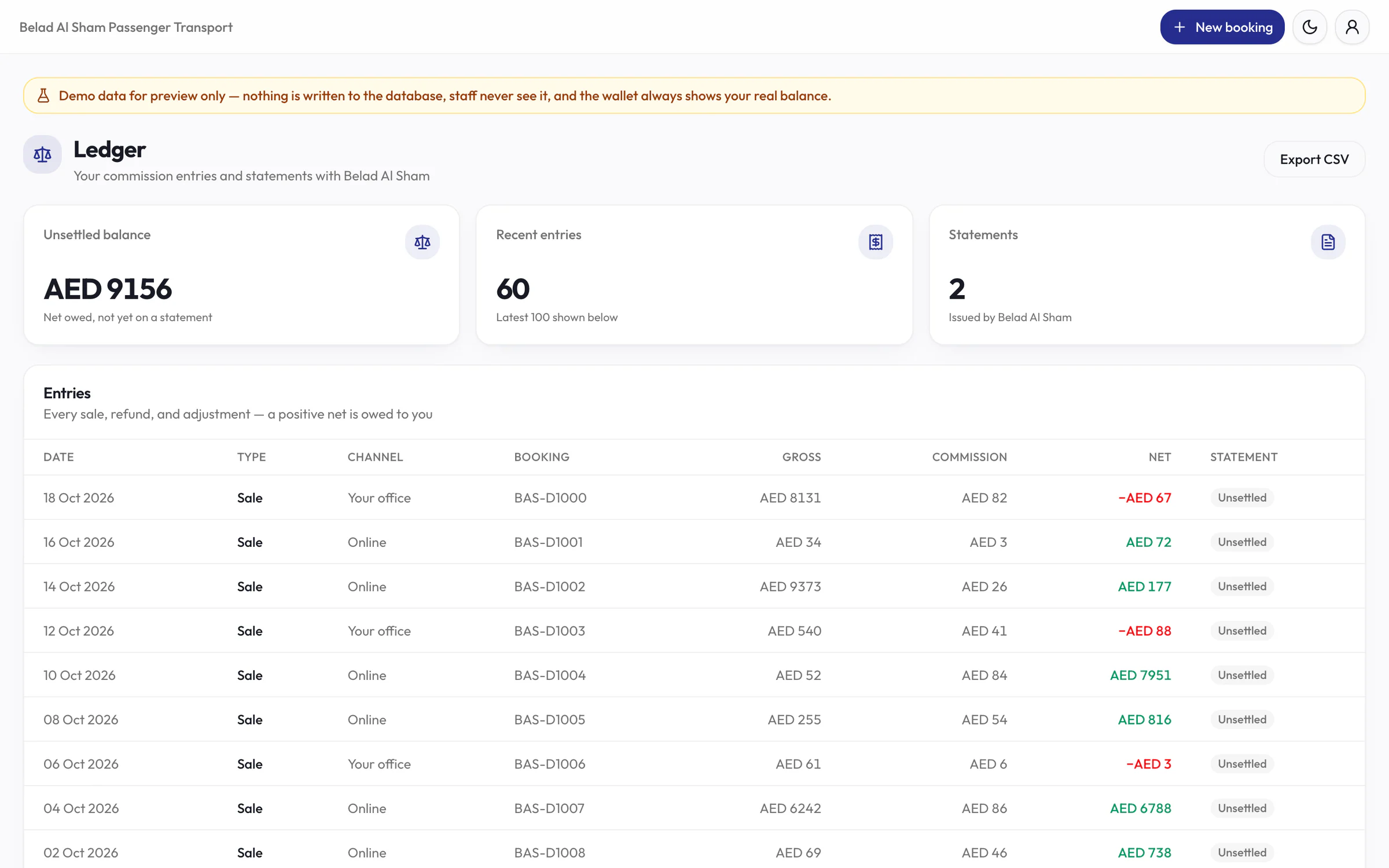Click the receipt icon in Recent entries card
This screenshot has height=868, width=1389.
click(x=876, y=242)
